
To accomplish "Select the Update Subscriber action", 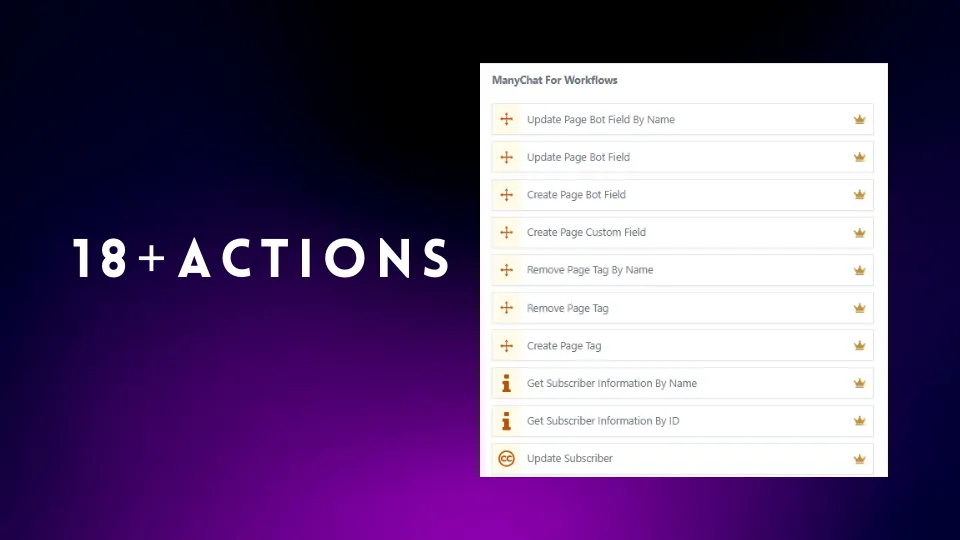I will 683,459.
